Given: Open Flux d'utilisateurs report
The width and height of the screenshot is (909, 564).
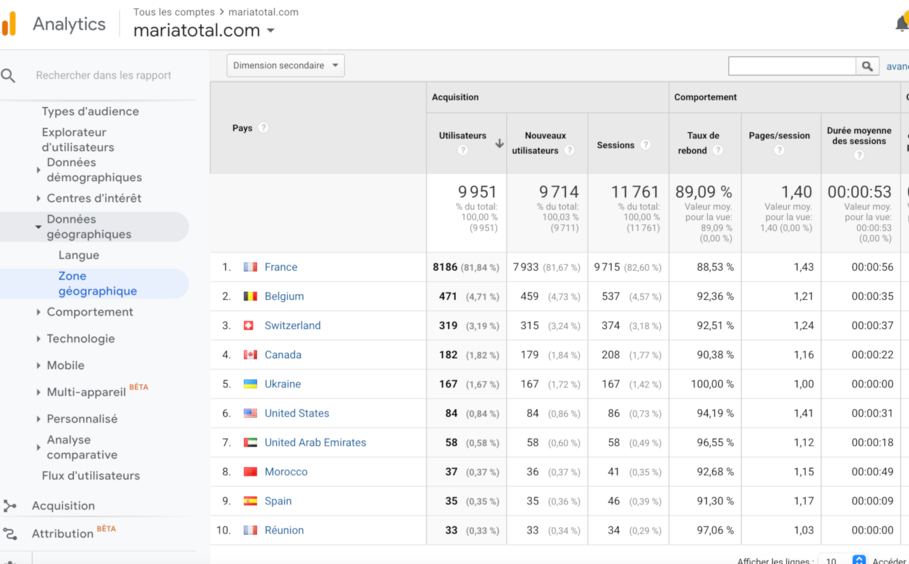Looking at the screenshot, I should pyautogui.click(x=91, y=476).
